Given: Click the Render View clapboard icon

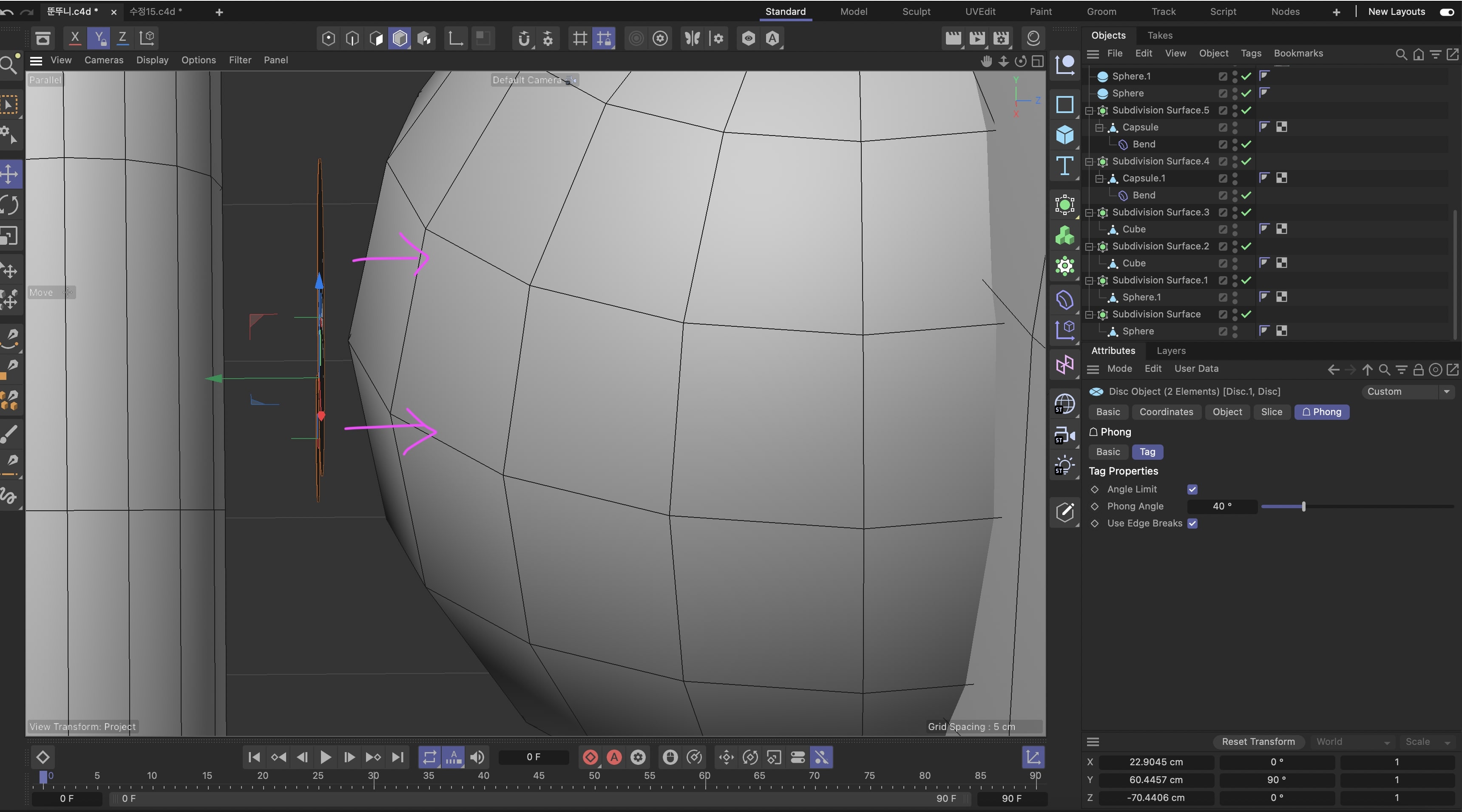Looking at the screenshot, I should pos(954,39).
